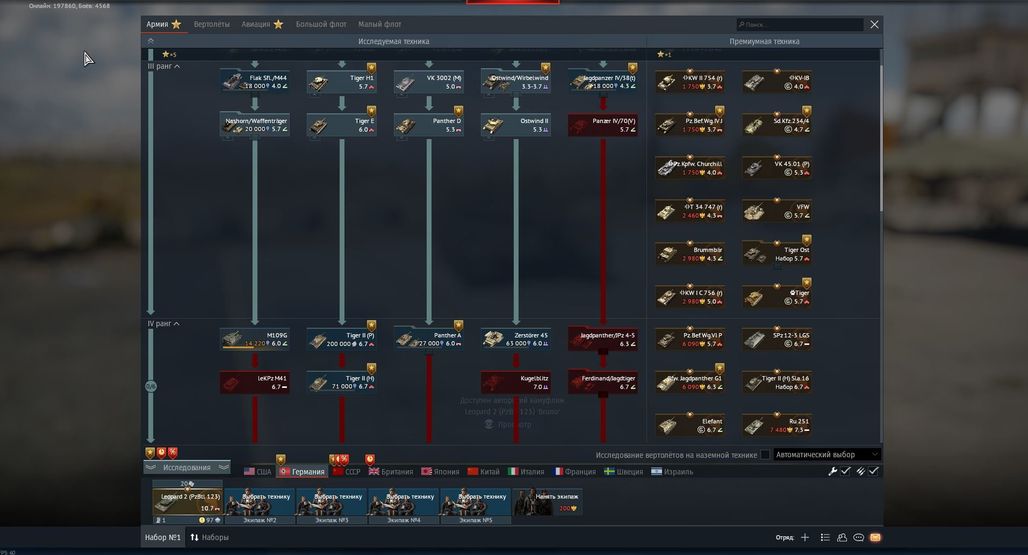Select the locked Jagdpanther/JPz 4-5 card
The width and height of the screenshot is (1028, 555).
(603, 339)
